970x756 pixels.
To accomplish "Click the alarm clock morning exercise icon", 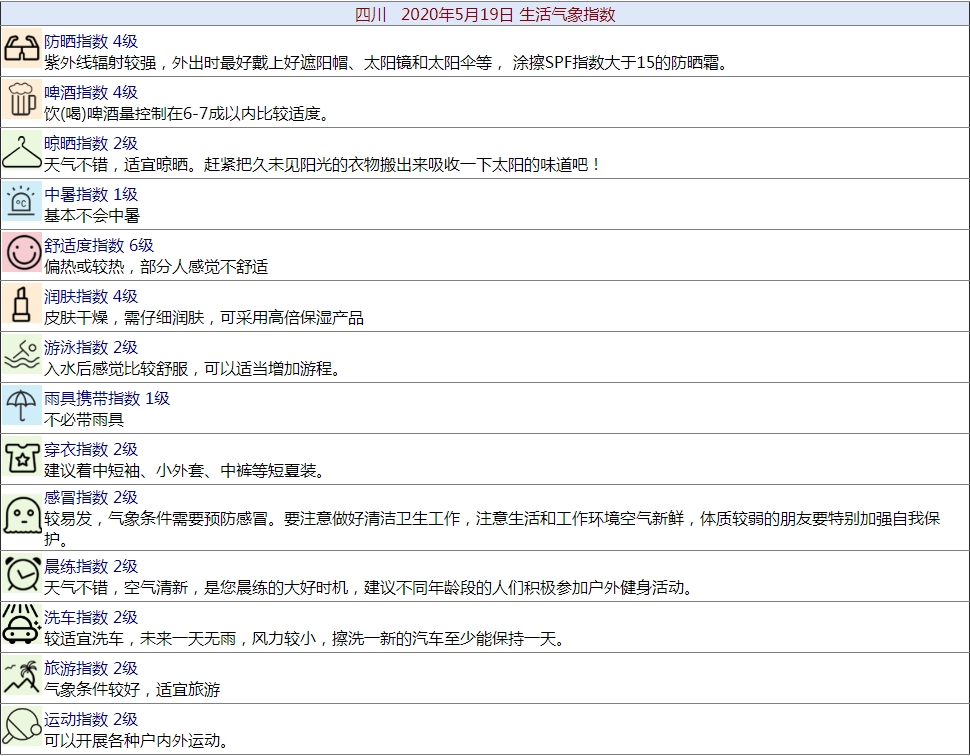I will pyautogui.click(x=22, y=576).
